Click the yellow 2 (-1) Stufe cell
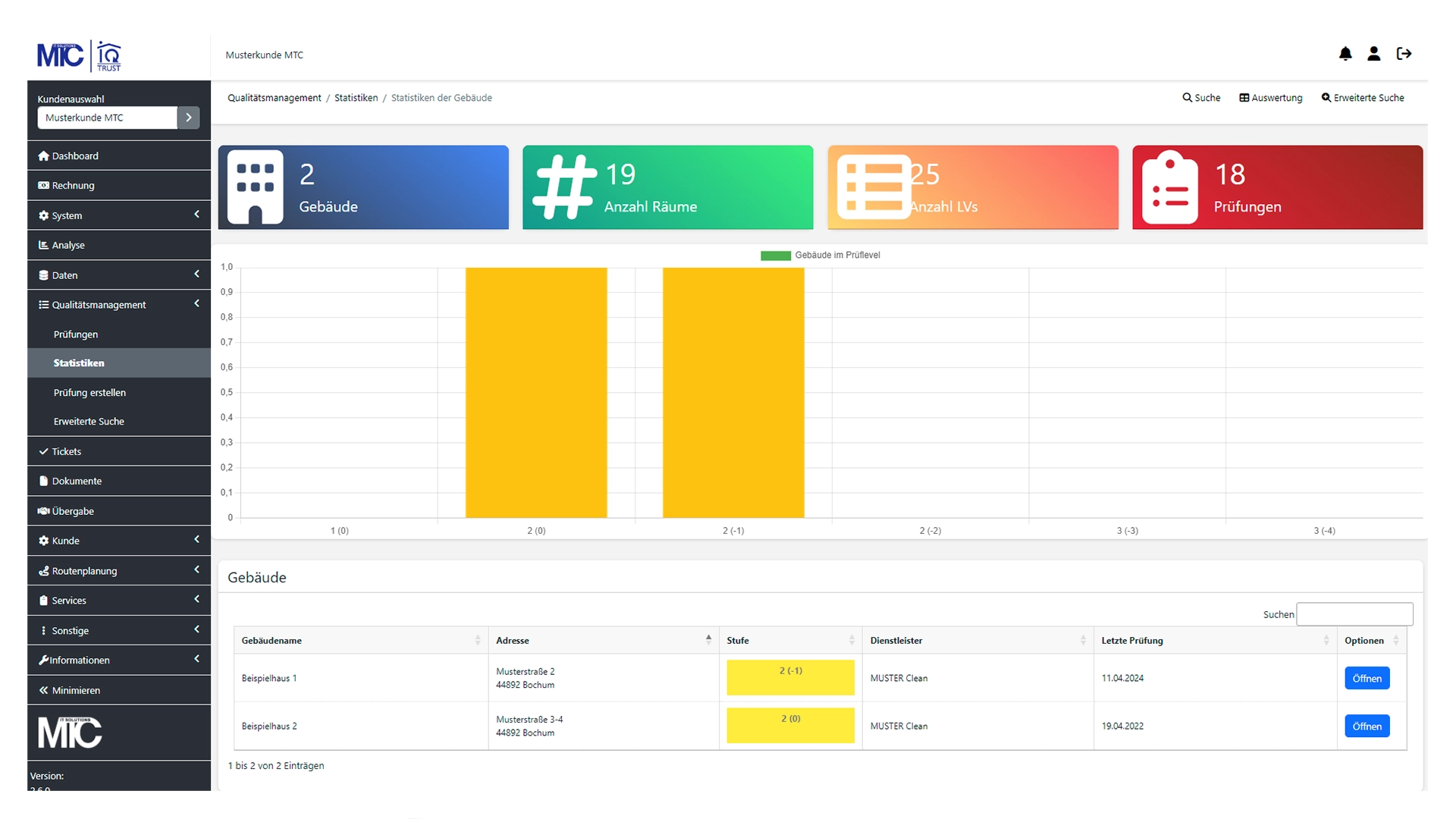The height and width of the screenshot is (819, 1456). coord(790,677)
